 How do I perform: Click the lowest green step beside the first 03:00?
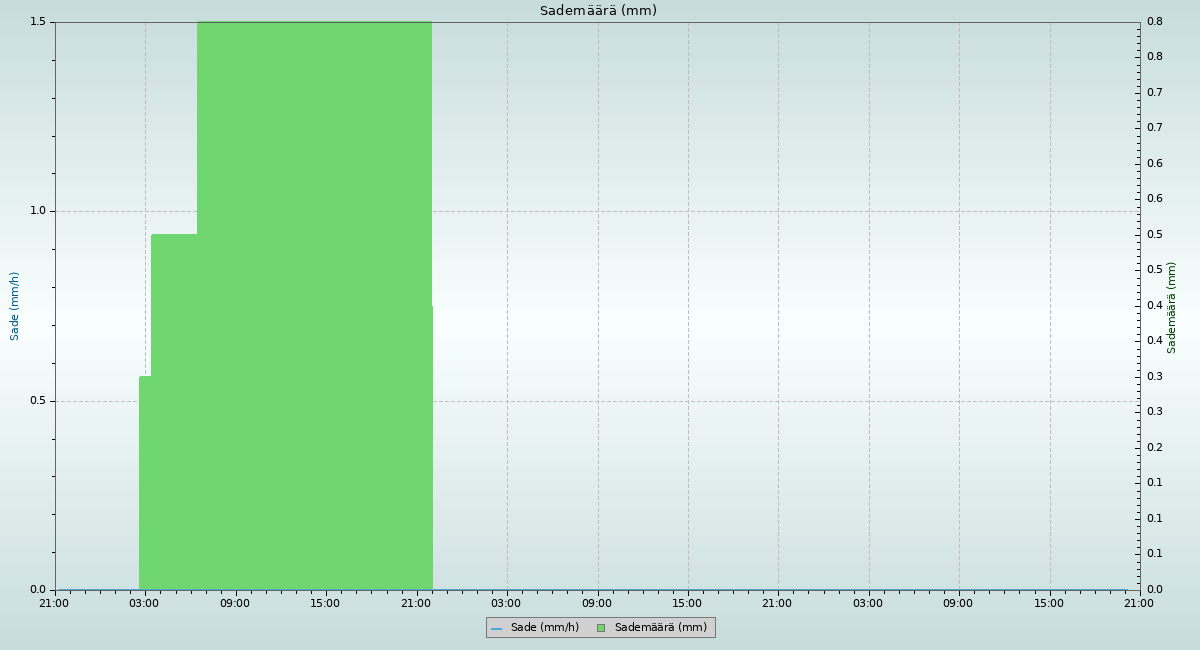coord(145,480)
